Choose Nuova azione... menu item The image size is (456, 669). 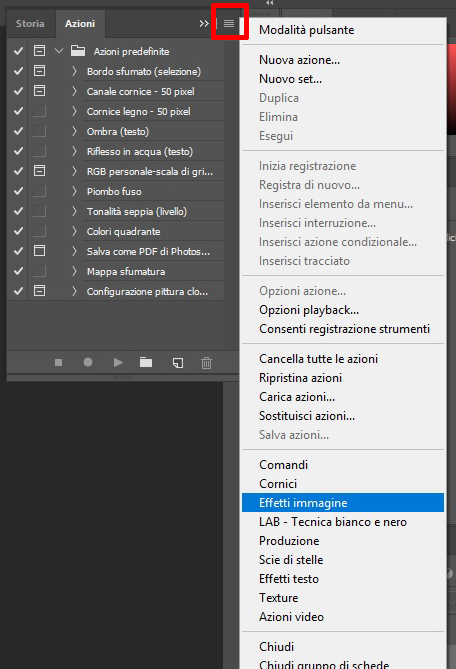pyautogui.click(x=343, y=60)
